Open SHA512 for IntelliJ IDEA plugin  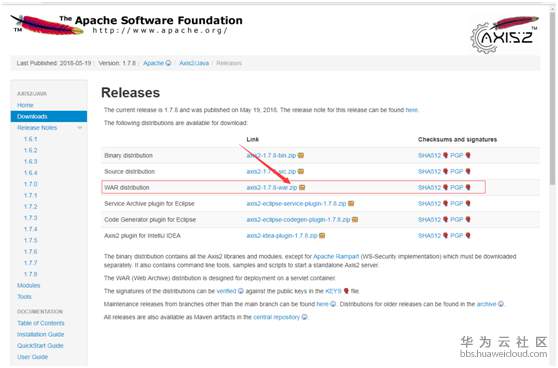(x=430, y=236)
